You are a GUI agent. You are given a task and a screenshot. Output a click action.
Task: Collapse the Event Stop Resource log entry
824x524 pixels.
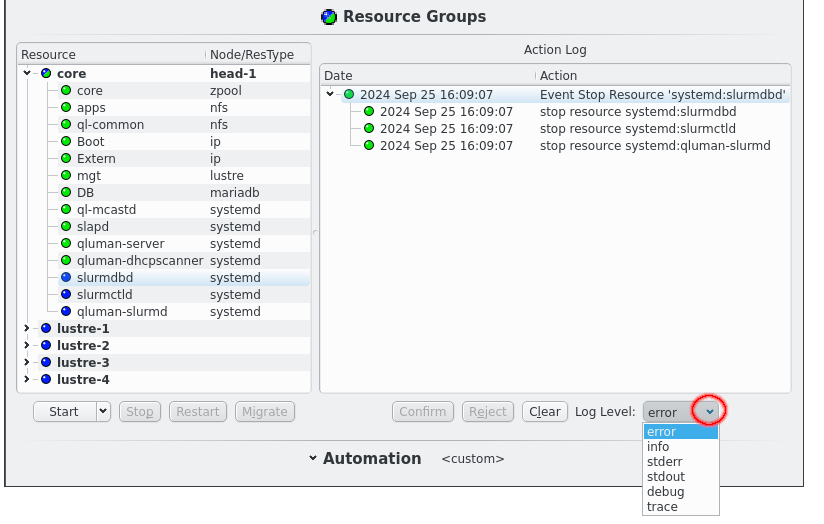coord(330,94)
